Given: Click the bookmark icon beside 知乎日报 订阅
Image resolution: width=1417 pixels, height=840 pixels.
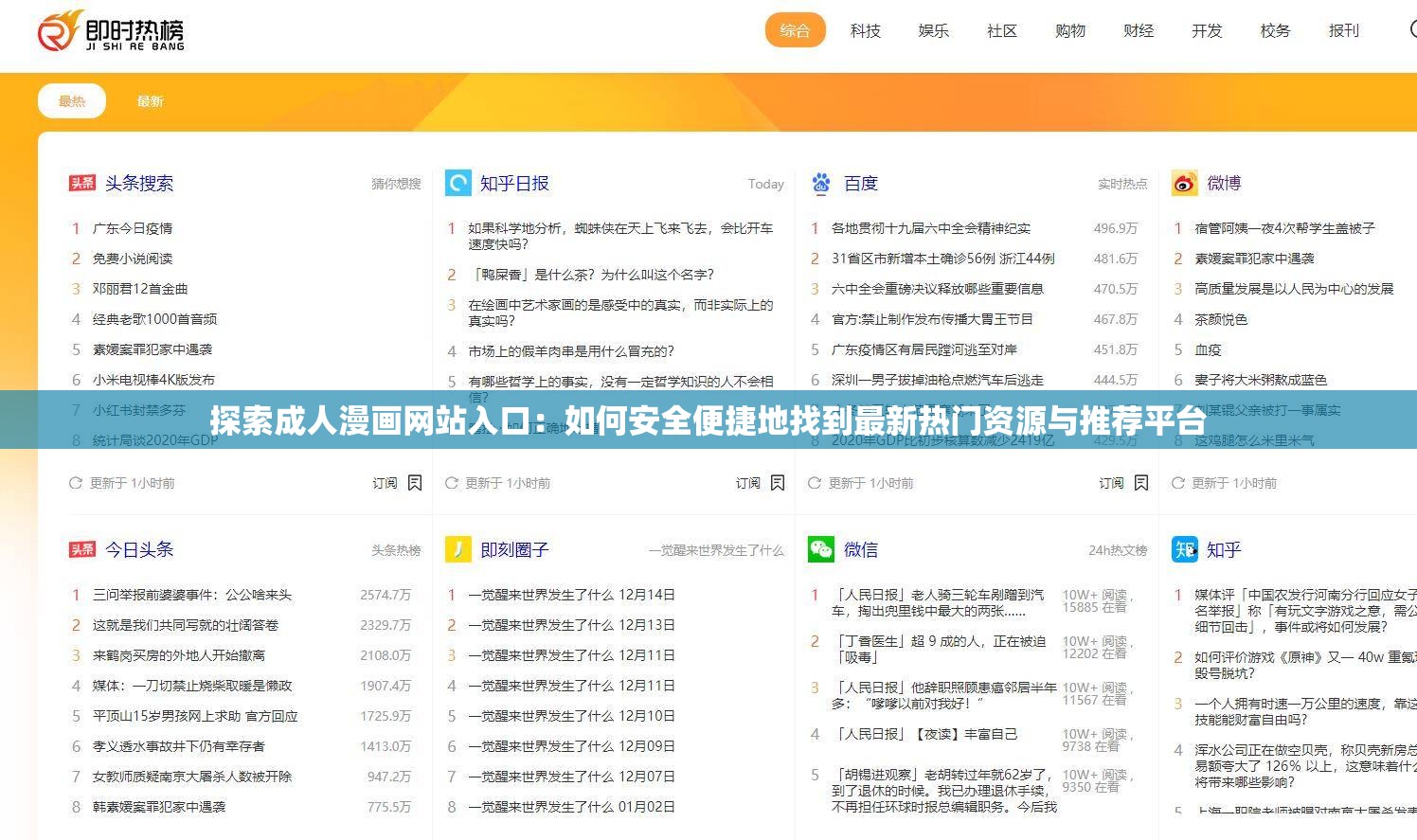Looking at the screenshot, I should pos(778,482).
